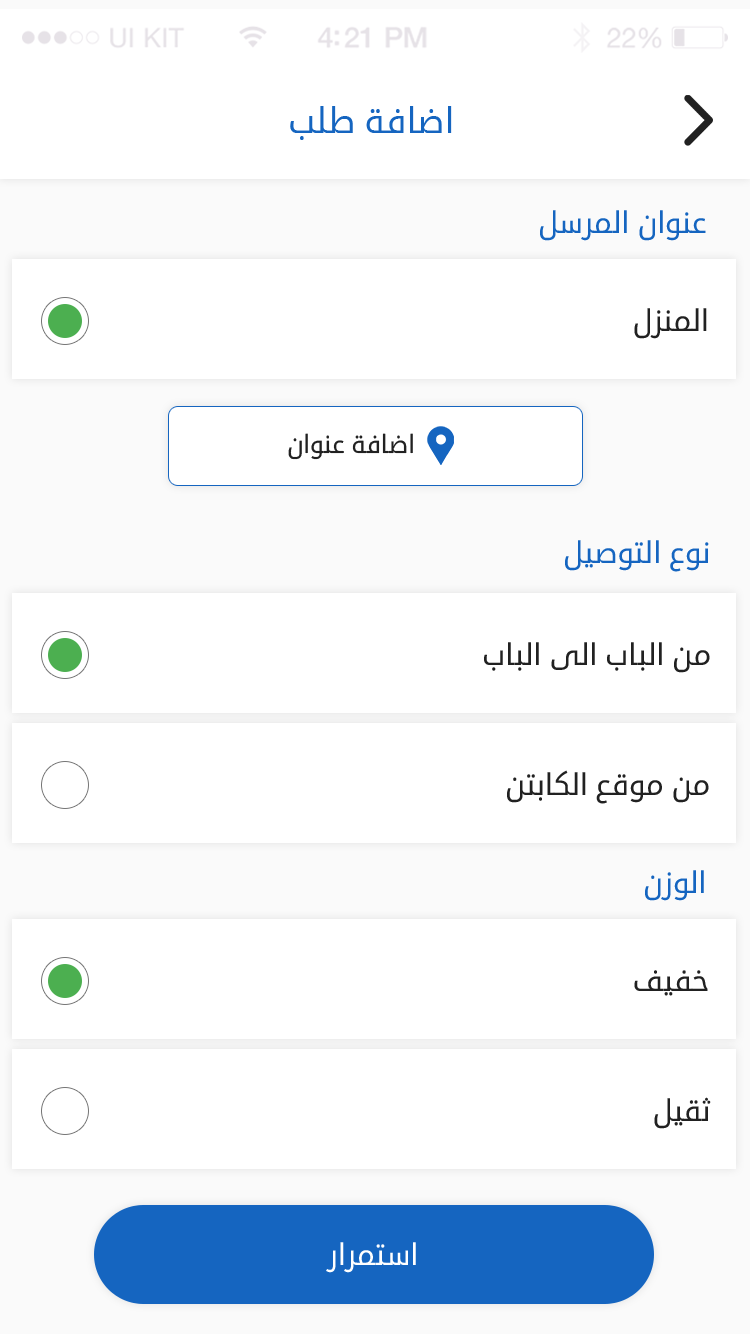Tap the المنزل address label text
This screenshot has width=750, height=1334.
(670, 321)
